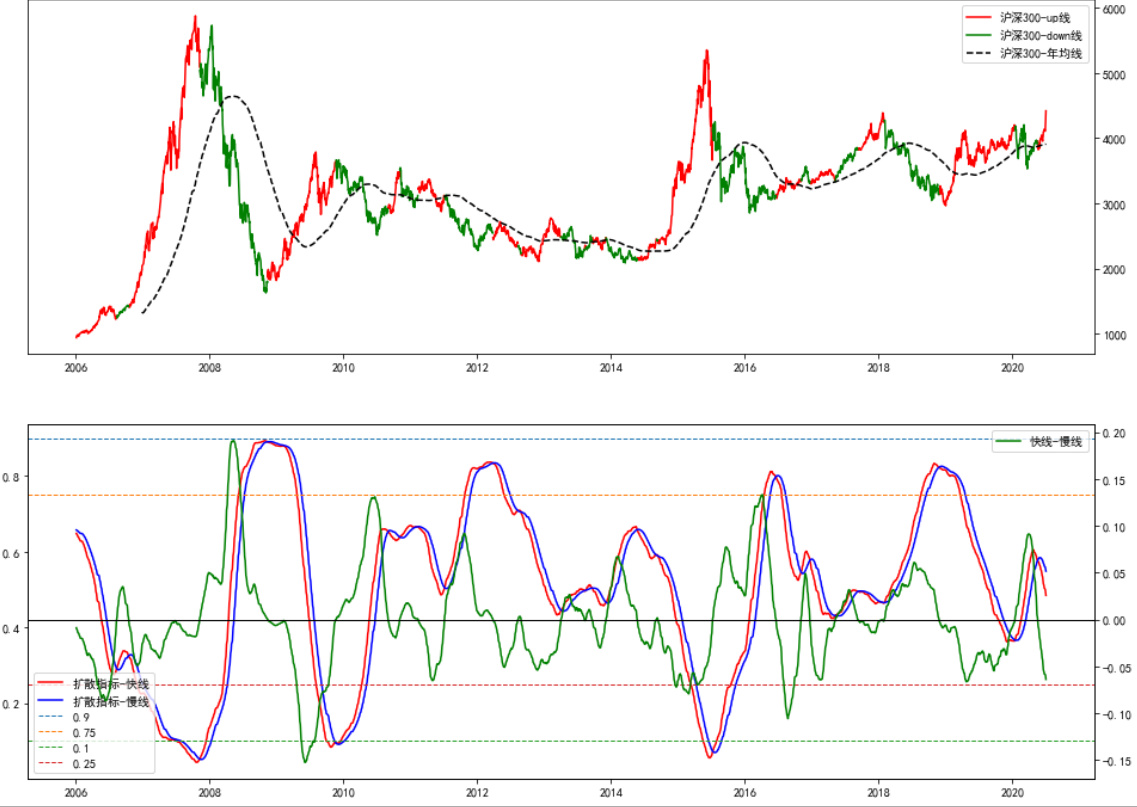Click the green line sample beside 快线-慢线
Viewport: 1137px width, 807px height.
tap(1008, 441)
